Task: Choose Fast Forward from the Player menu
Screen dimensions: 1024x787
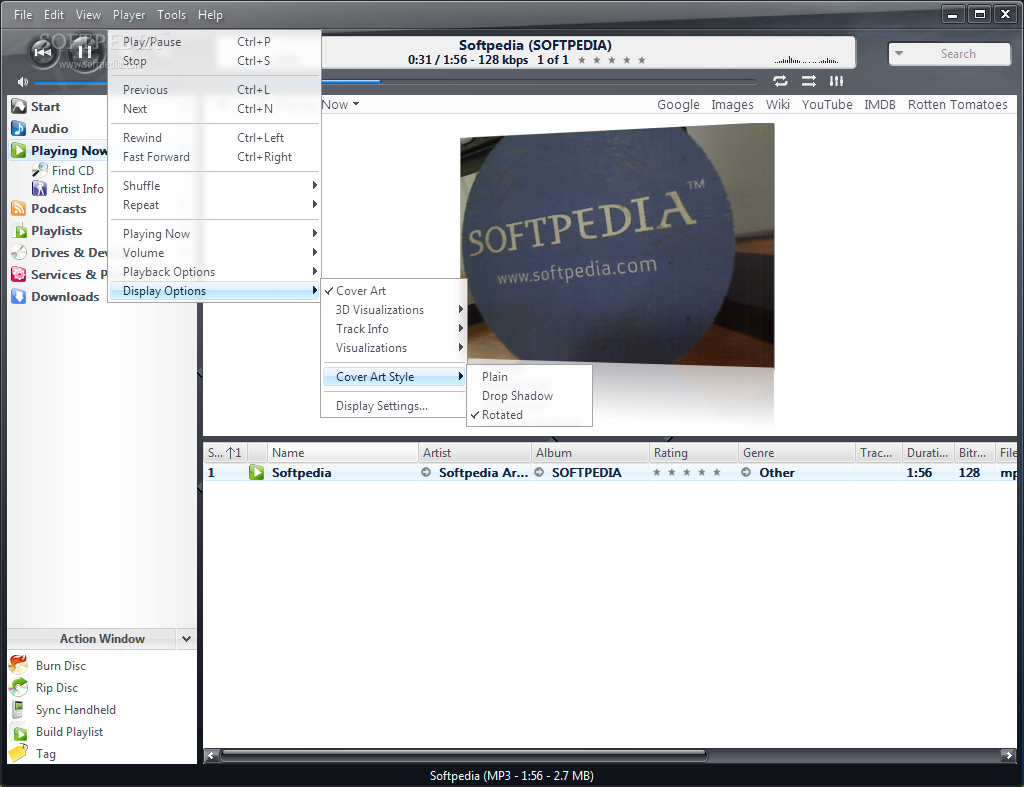Action: (x=214, y=157)
